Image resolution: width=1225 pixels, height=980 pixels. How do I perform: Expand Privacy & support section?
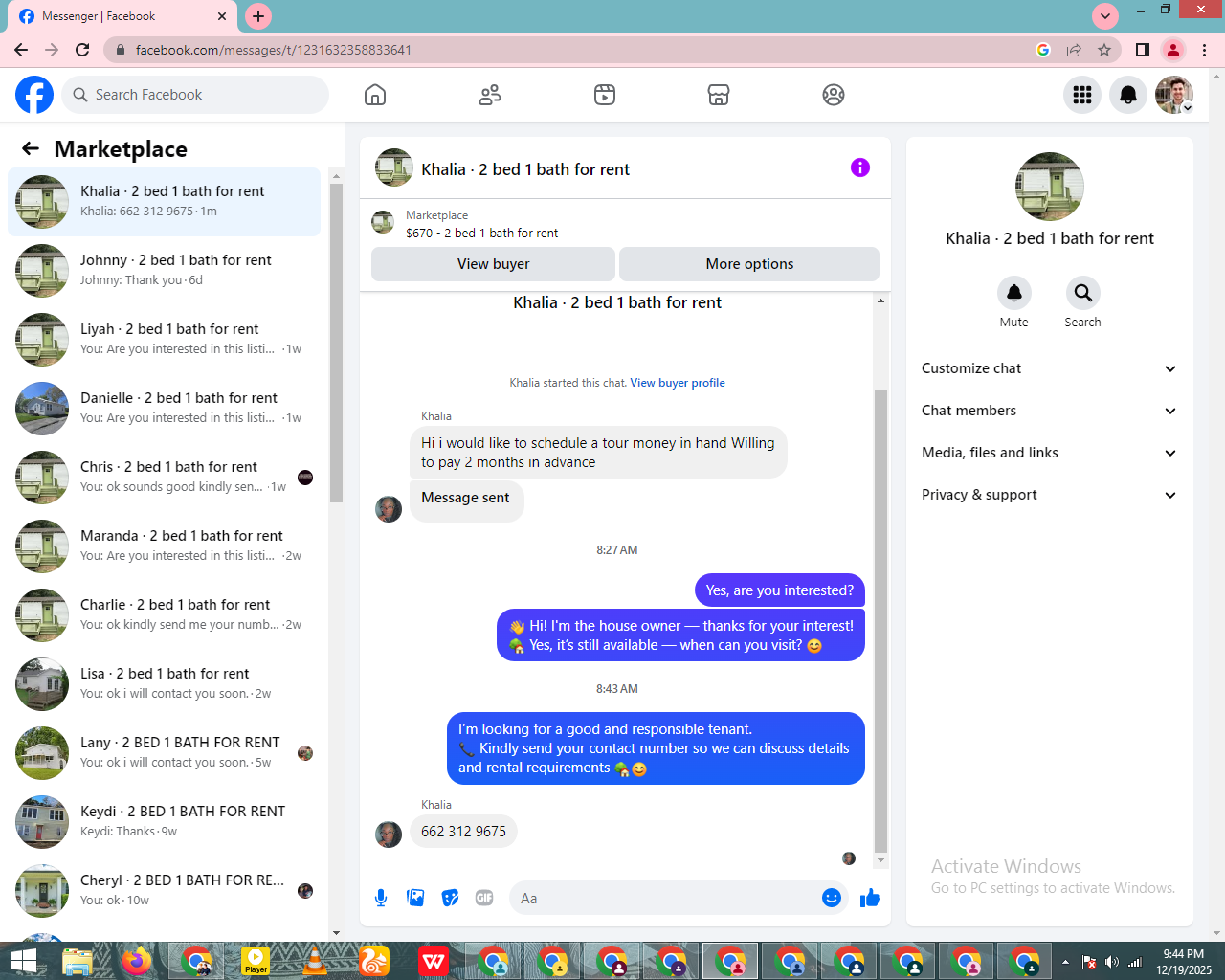click(1049, 495)
